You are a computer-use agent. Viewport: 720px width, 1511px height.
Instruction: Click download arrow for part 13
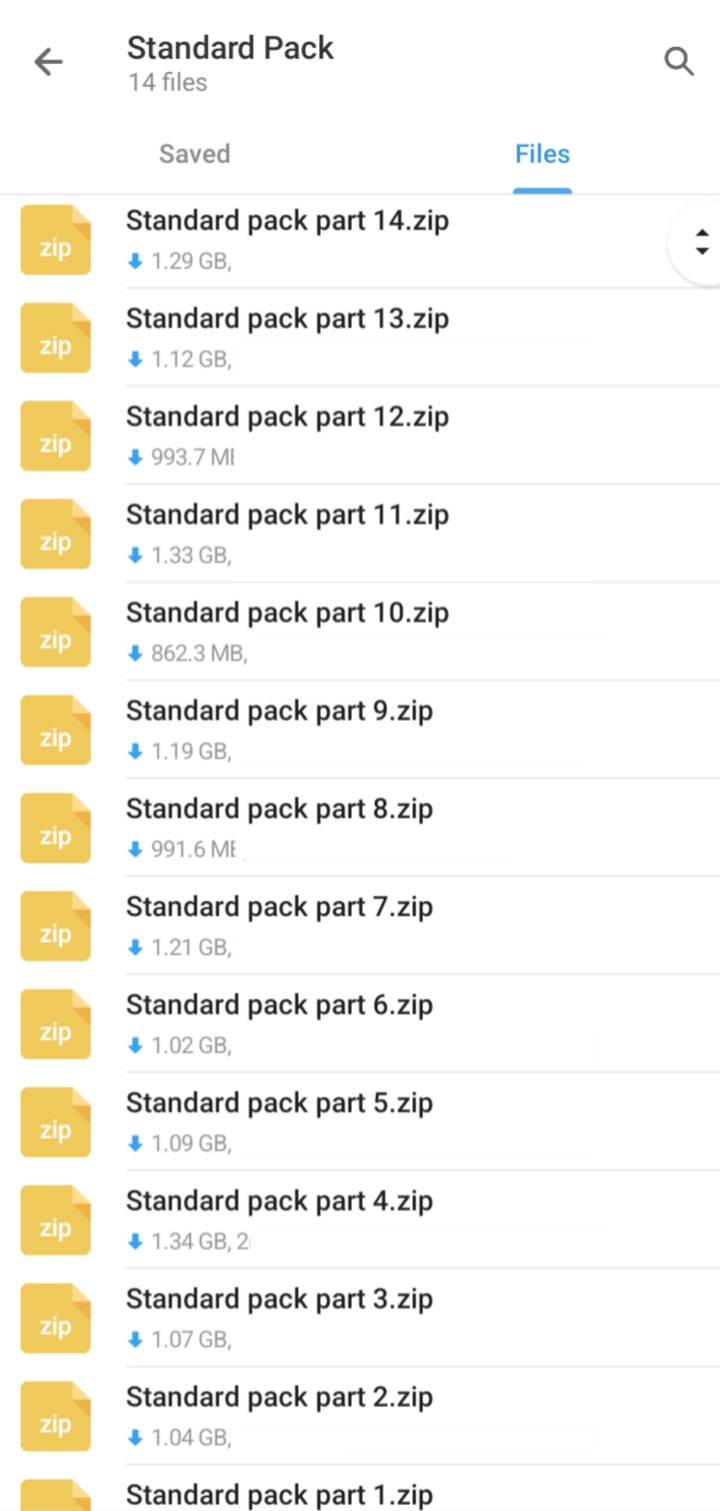point(136,360)
